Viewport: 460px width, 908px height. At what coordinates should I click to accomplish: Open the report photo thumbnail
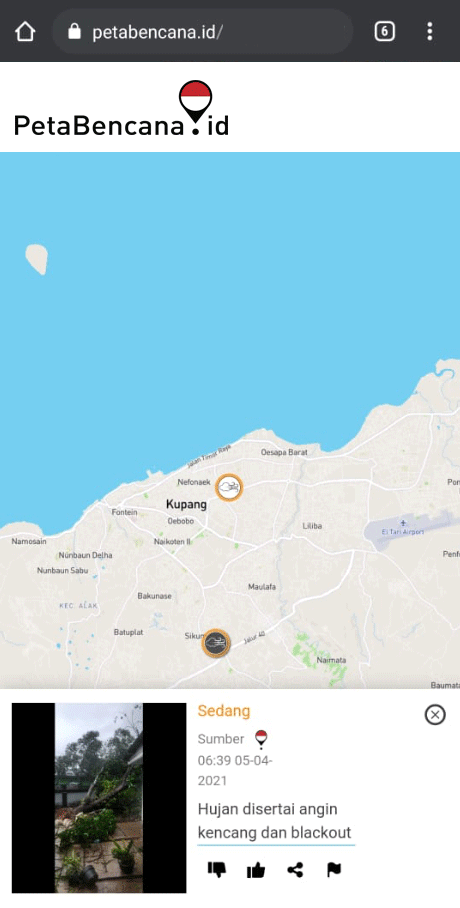point(99,797)
